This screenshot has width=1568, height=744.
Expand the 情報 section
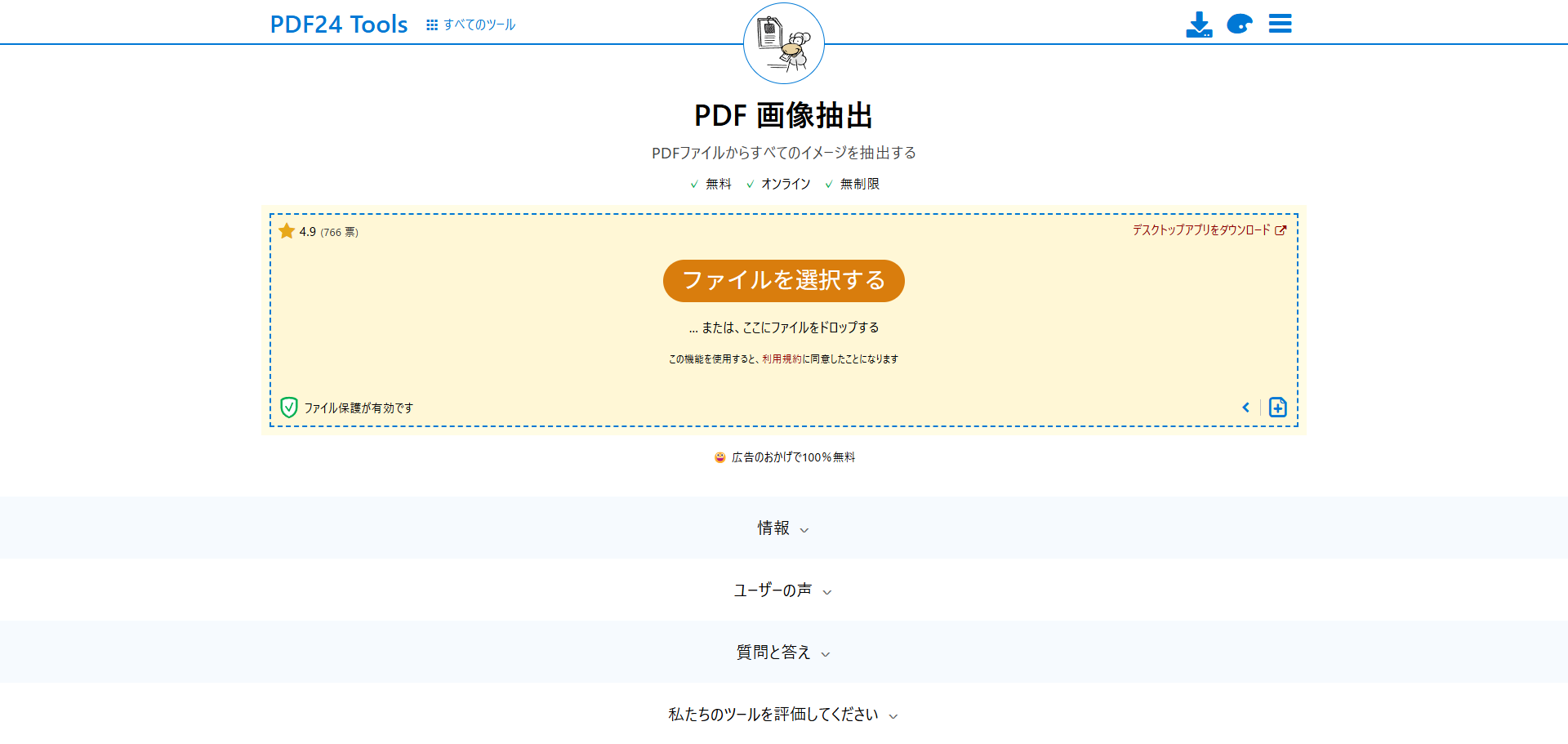coord(784,528)
